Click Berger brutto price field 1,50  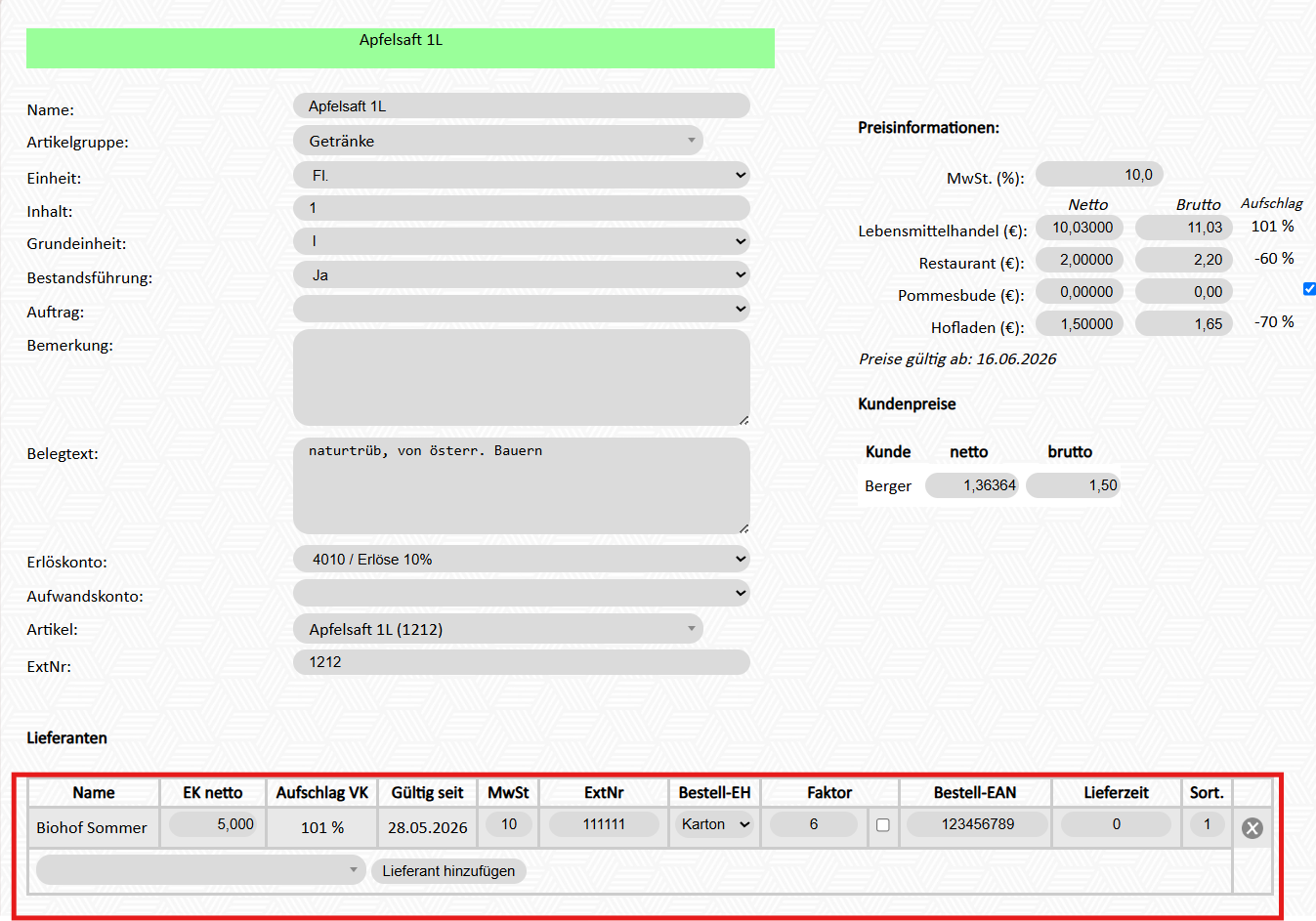coord(1073,485)
